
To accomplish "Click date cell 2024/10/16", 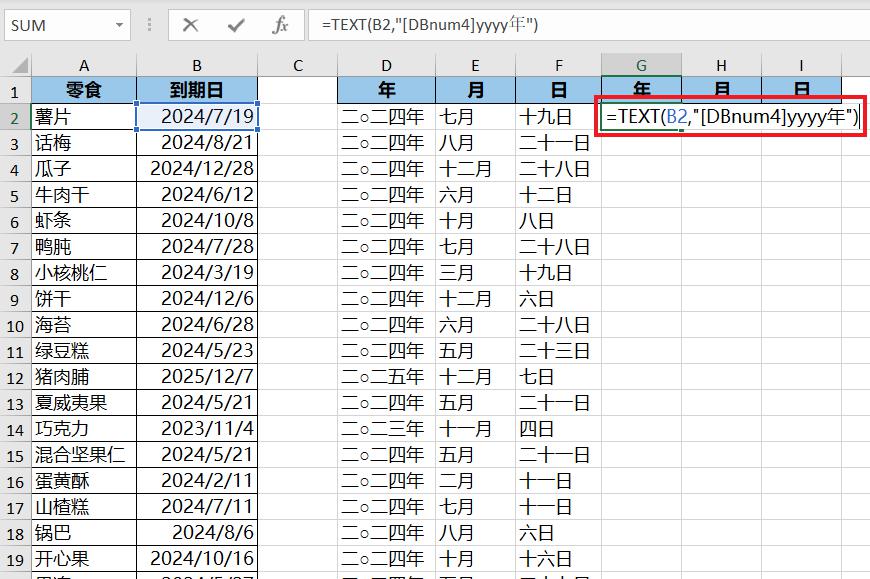I will (197, 558).
